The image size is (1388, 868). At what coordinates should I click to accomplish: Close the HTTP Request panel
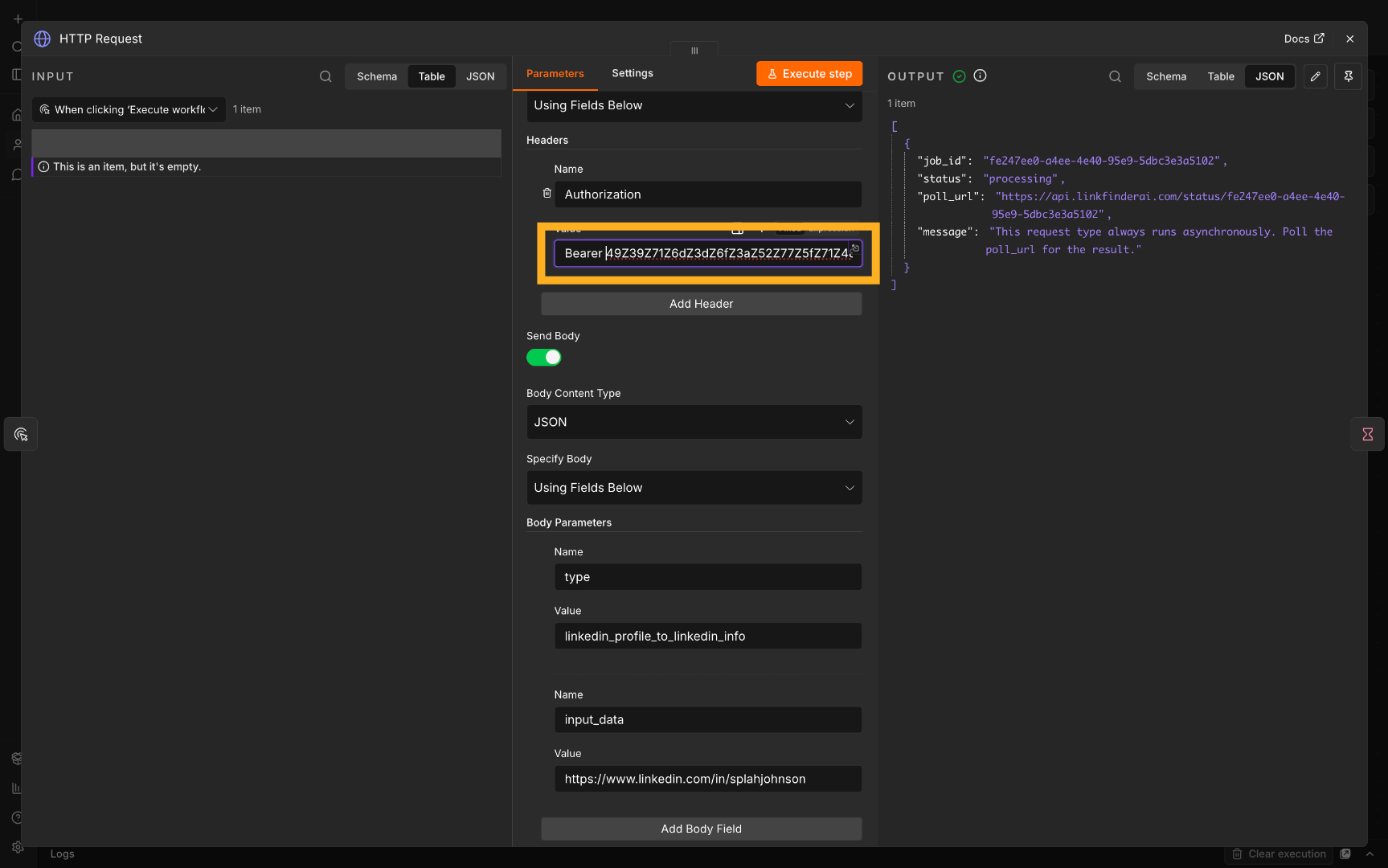tap(1350, 39)
